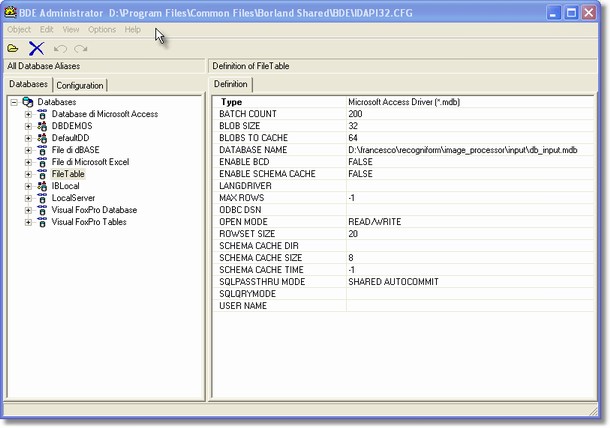Click the Redo arrow icon
Screen dimensions: 610x428
point(81,49)
